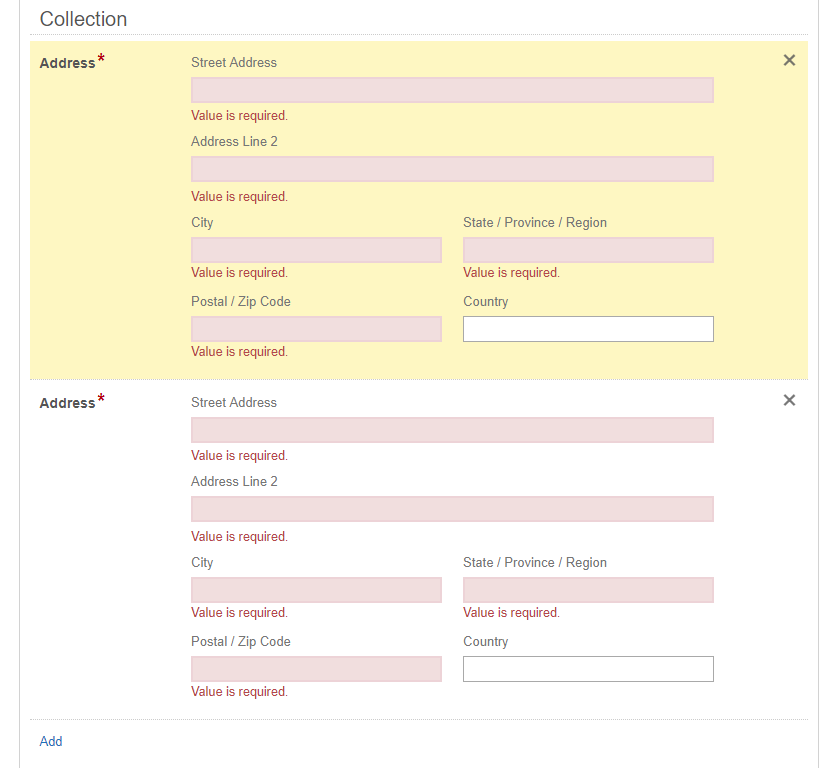The height and width of the screenshot is (768, 834).
Task: Click the Collection section heading
Action: click(83, 19)
